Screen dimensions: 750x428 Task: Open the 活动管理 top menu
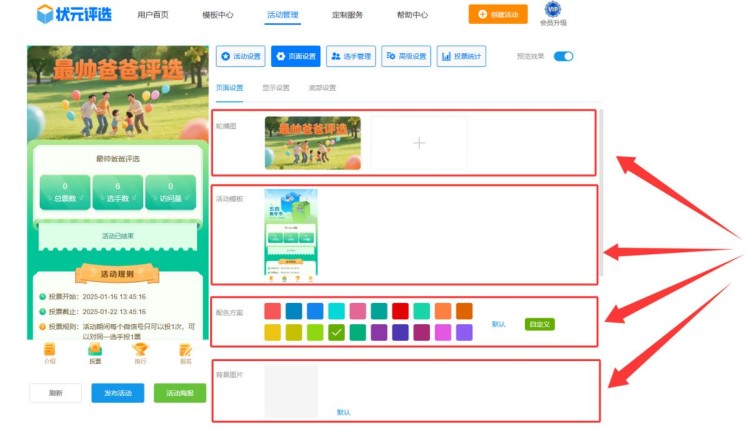[283, 15]
